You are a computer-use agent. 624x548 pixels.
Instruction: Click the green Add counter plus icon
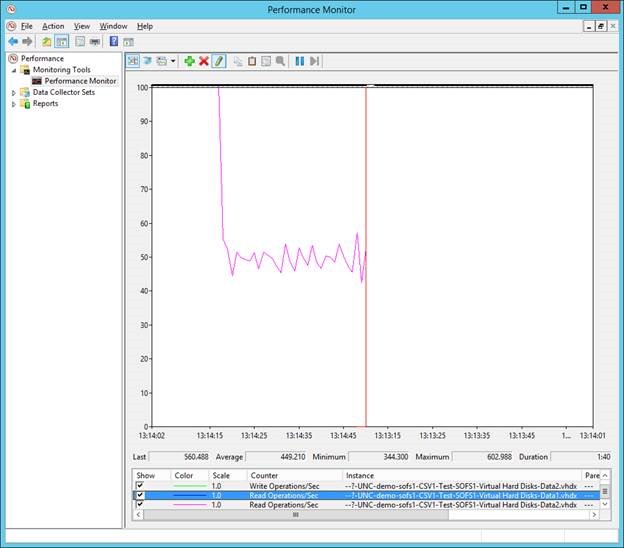coord(190,61)
